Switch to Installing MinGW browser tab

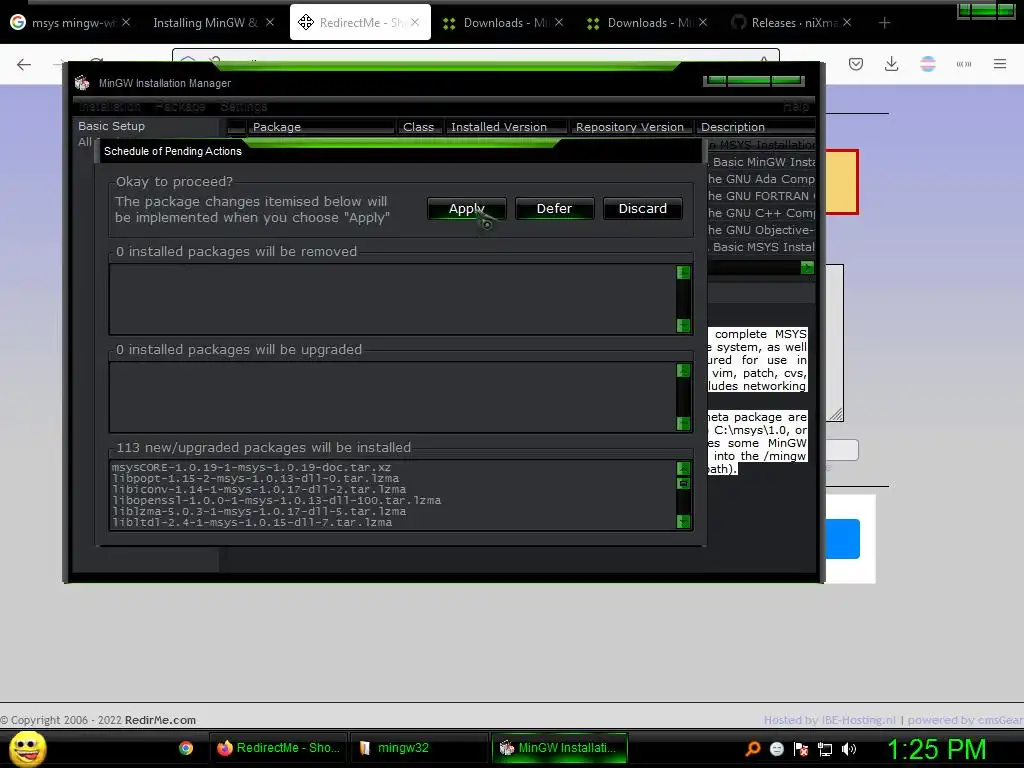(206, 23)
